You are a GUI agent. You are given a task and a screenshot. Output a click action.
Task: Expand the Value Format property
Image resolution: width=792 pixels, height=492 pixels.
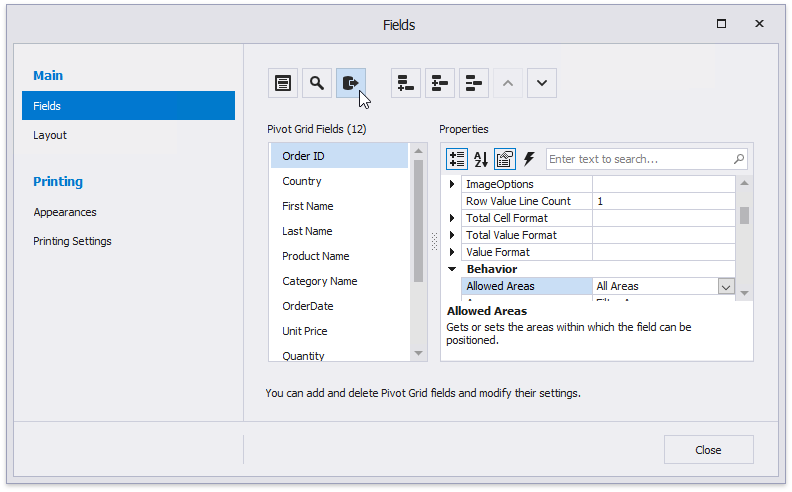coord(452,252)
